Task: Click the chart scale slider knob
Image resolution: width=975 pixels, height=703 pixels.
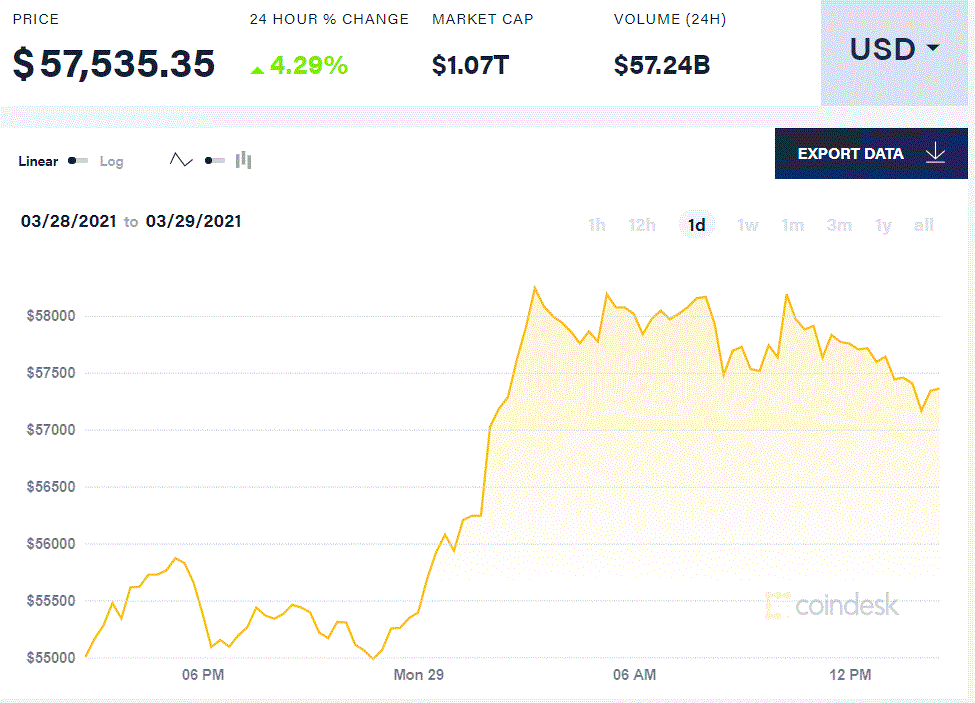Action: click(x=70, y=160)
